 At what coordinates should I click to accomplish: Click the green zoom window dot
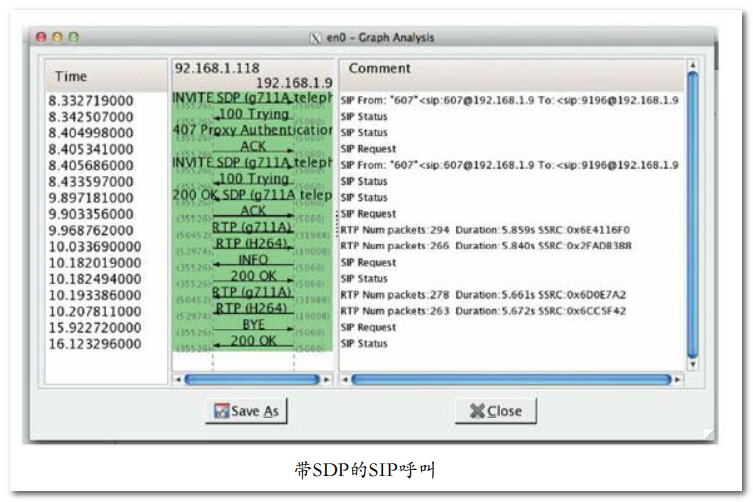pos(73,37)
